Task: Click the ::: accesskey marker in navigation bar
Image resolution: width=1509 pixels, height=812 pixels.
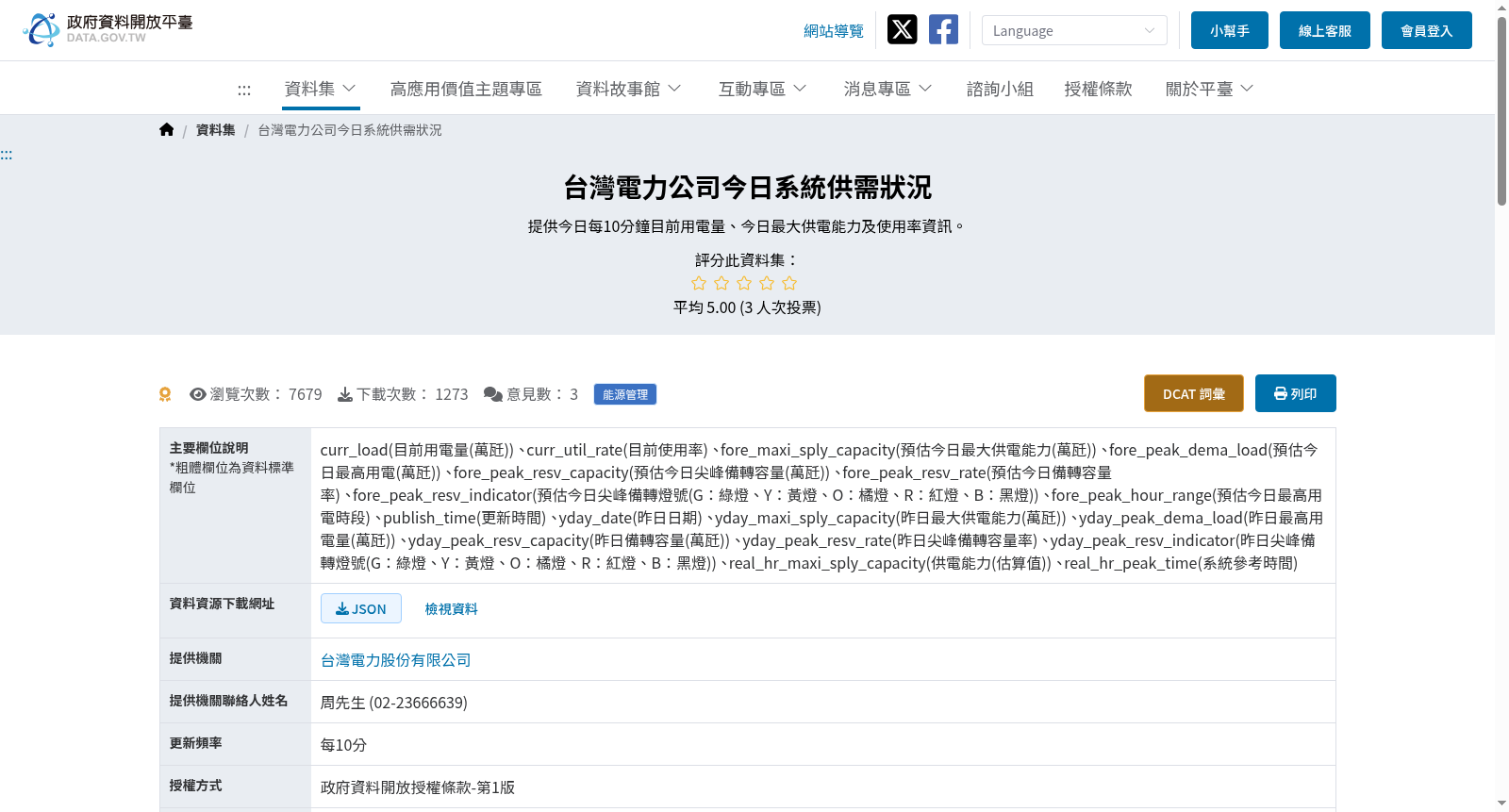Action: pyautogui.click(x=244, y=90)
